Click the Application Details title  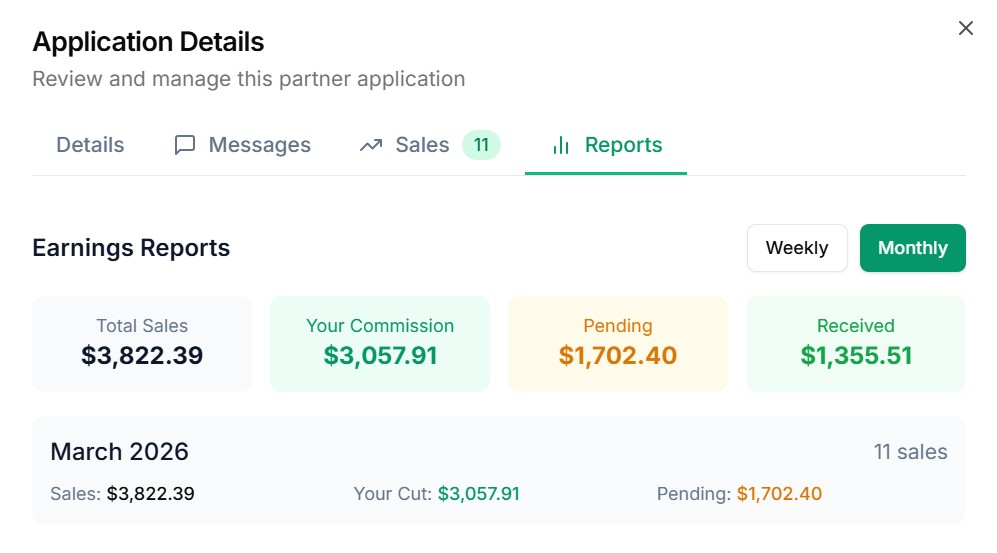pyautogui.click(x=148, y=42)
